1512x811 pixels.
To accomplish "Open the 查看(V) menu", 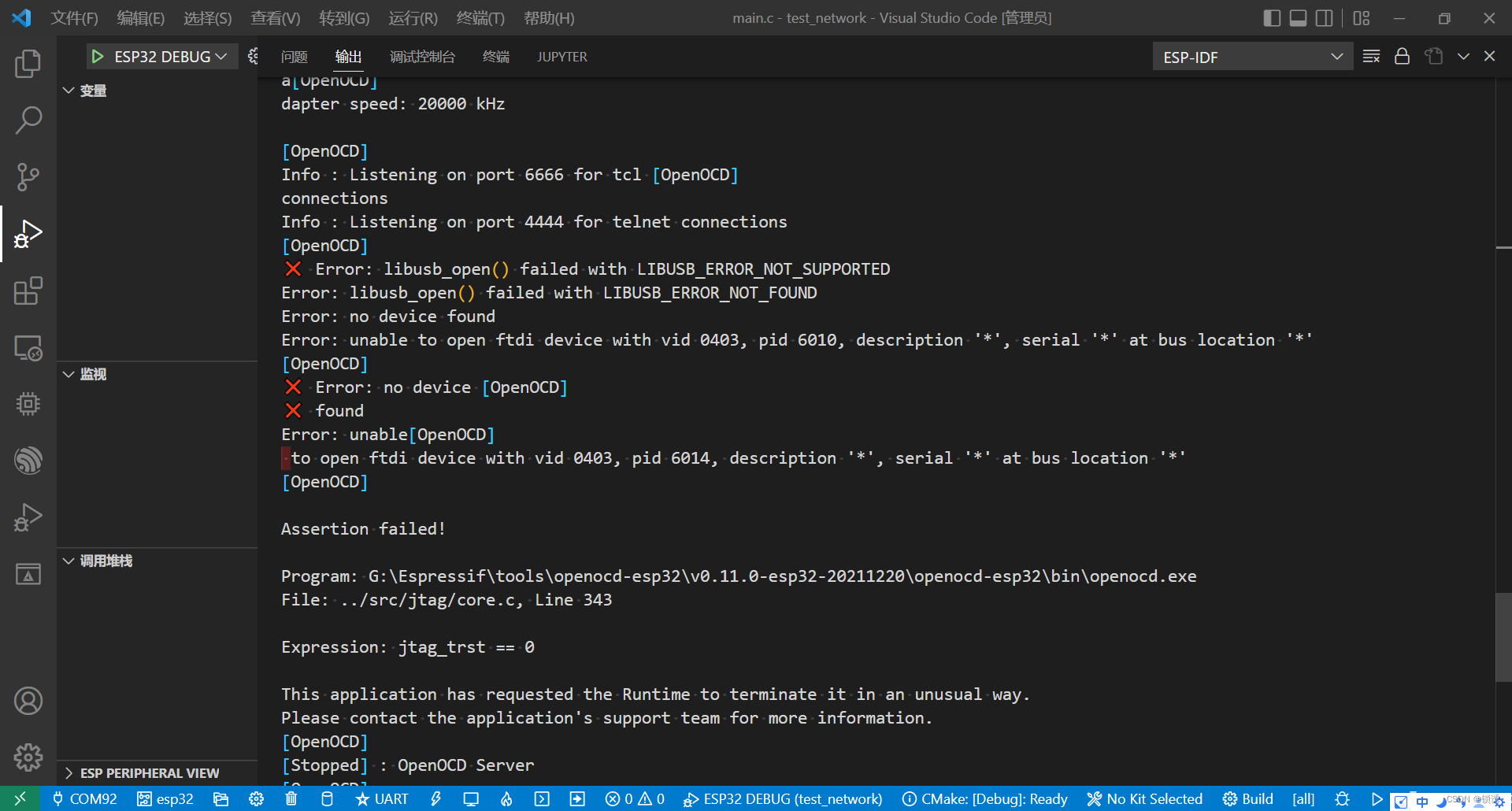I will click(x=276, y=18).
